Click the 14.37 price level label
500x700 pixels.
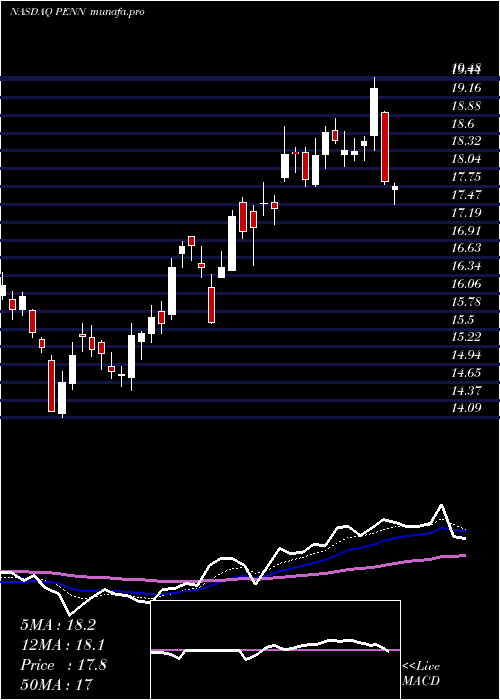point(466,391)
